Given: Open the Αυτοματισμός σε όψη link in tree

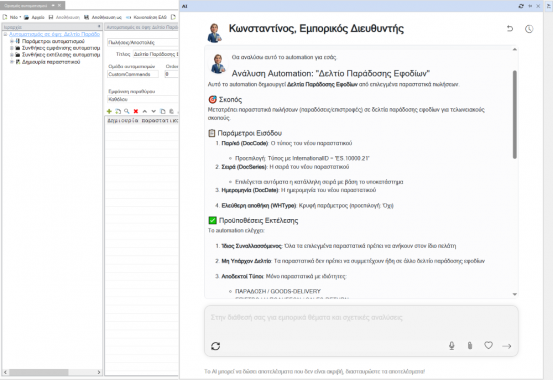Looking at the screenshot, I should point(54,34).
